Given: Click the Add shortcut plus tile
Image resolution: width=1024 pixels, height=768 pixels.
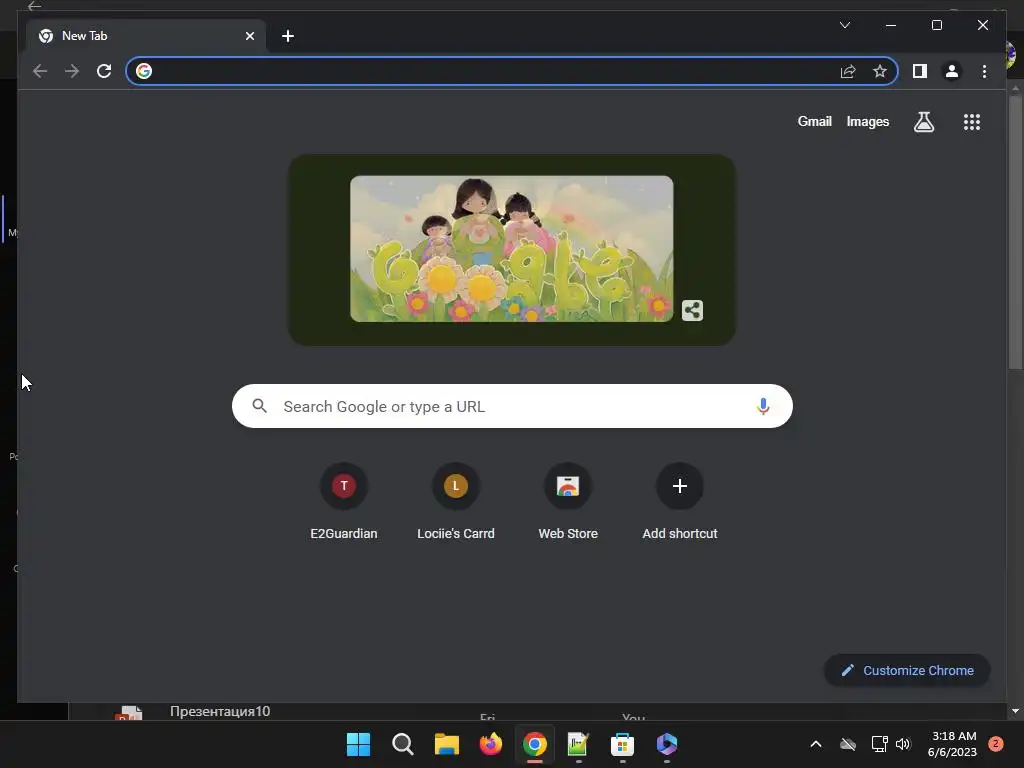Looking at the screenshot, I should coord(680,501).
